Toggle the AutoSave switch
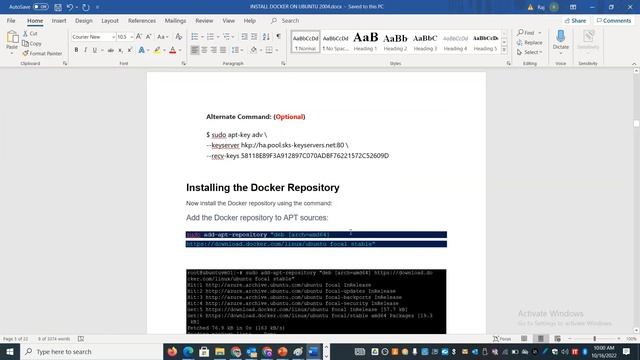This screenshot has width=640, height=360. click(x=40, y=7)
